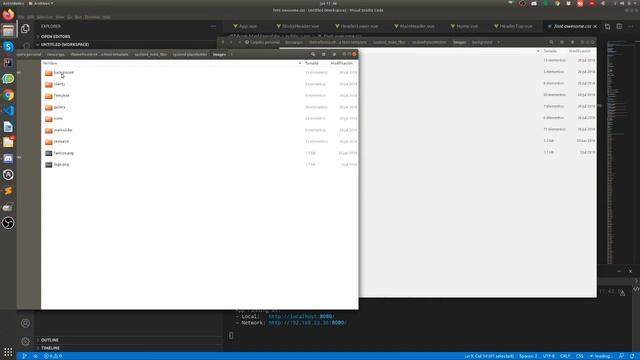Collapse UNTITLED (WORKSPACE) section
This screenshot has height=360, width=640.
click(64, 44)
